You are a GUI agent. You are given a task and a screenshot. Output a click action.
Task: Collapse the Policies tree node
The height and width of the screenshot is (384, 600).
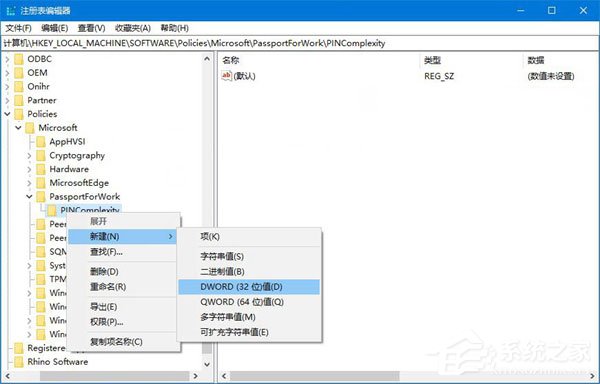coord(7,114)
